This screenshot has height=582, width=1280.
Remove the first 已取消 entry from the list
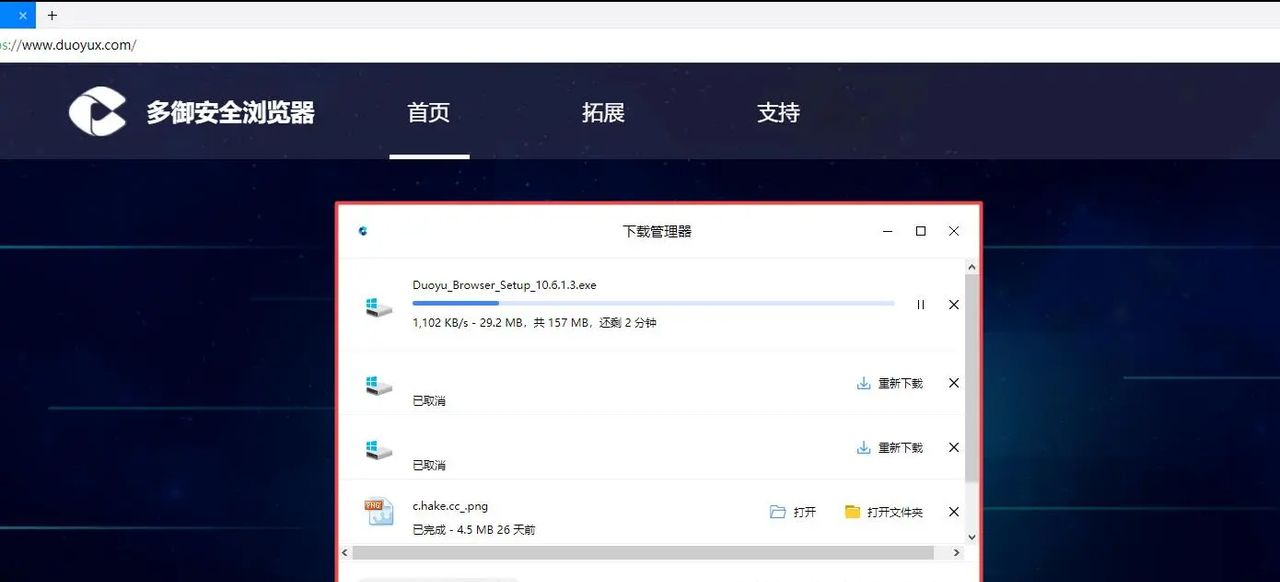[953, 383]
